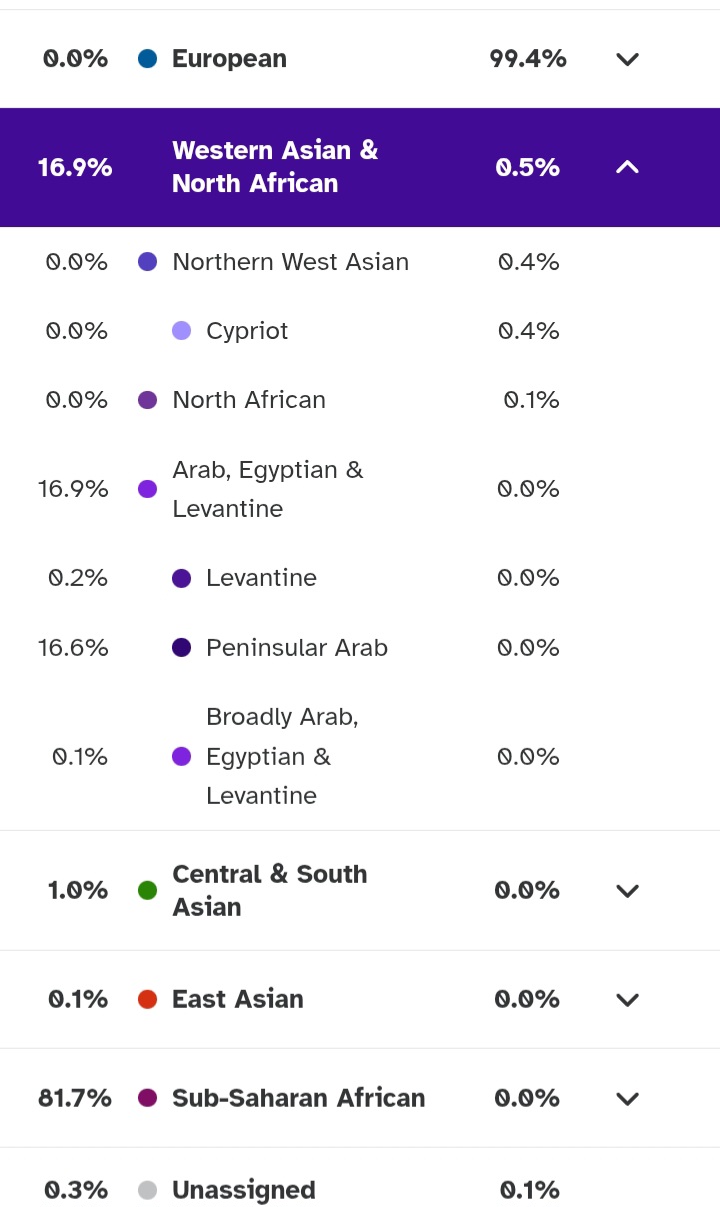The width and height of the screenshot is (720, 1207).
Task: Click the light purple Cypriot dot
Action: pyautogui.click(x=181, y=331)
